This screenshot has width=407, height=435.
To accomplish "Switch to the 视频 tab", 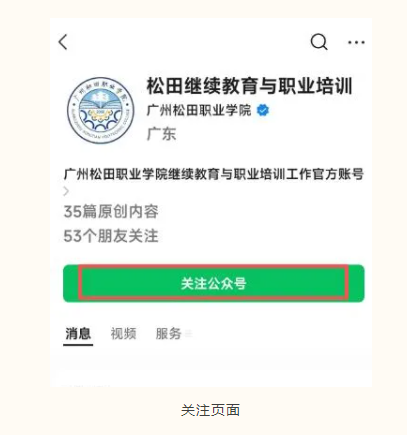I will (x=123, y=333).
